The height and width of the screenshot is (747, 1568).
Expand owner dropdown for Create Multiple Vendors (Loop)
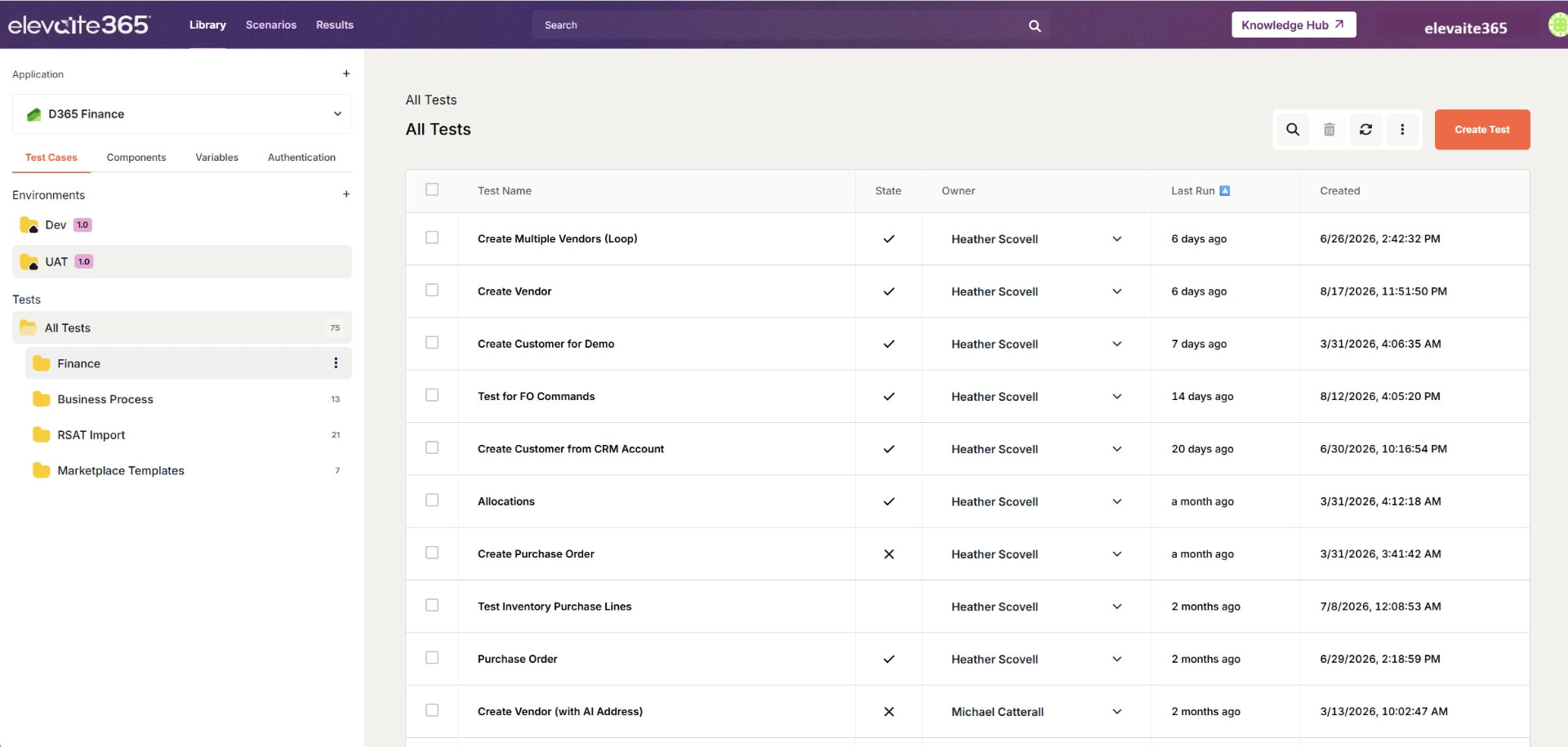tap(1117, 239)
